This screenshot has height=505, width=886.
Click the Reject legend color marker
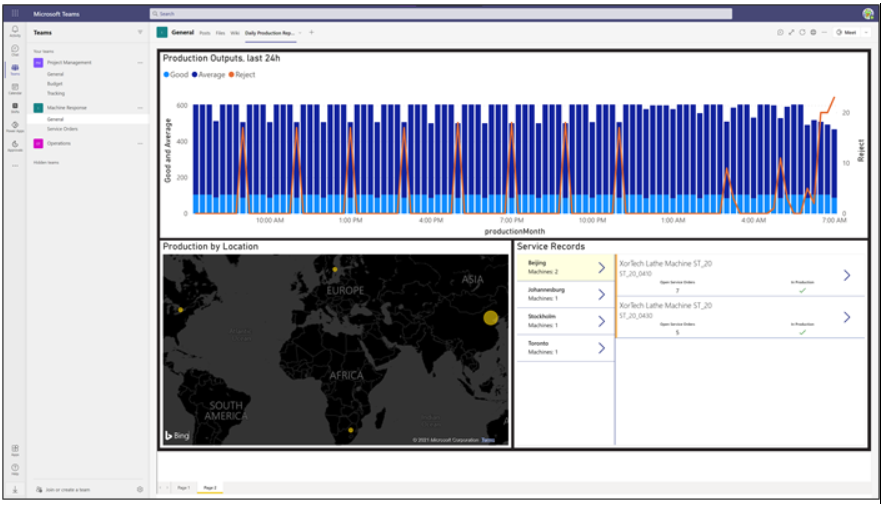[231, 75]
